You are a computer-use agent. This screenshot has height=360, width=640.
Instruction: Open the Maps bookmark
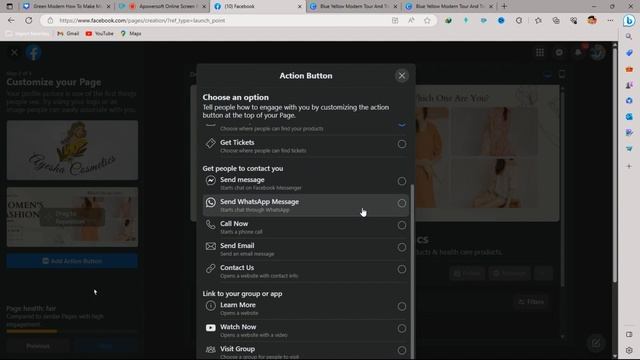tap(131, 33)
